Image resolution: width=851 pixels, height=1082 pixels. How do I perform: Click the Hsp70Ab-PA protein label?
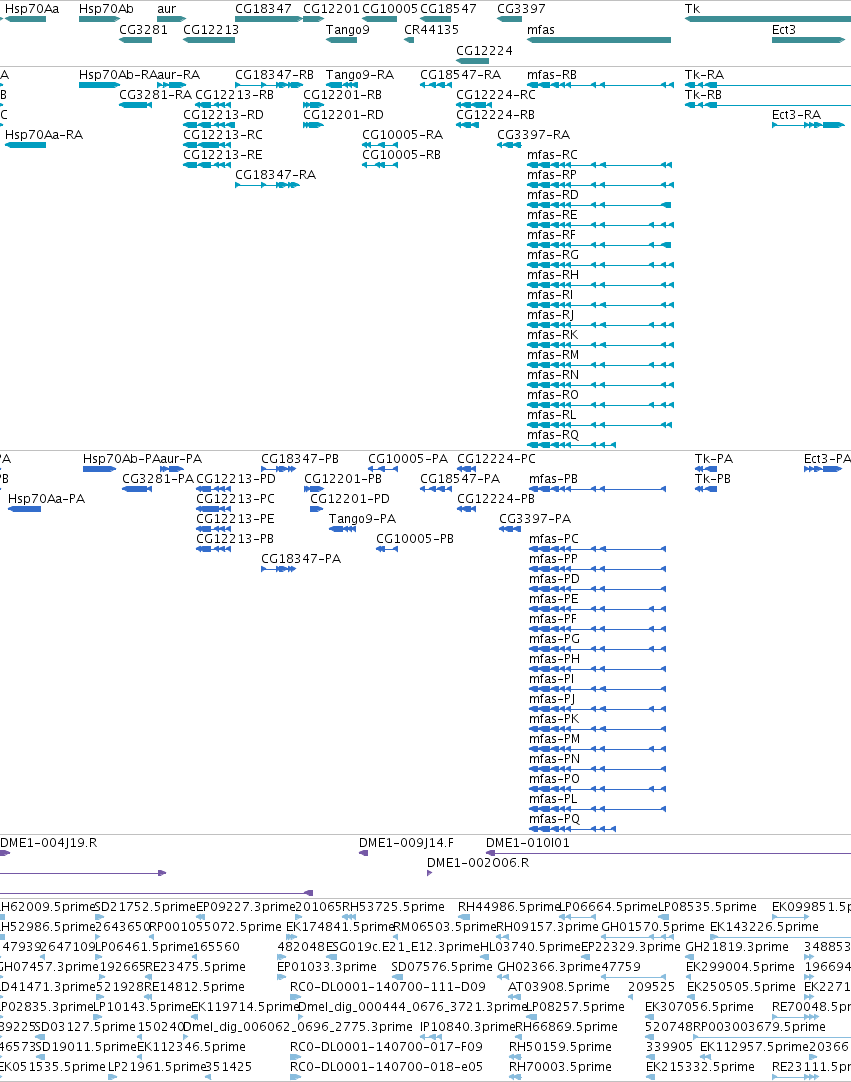pos(121,459)
